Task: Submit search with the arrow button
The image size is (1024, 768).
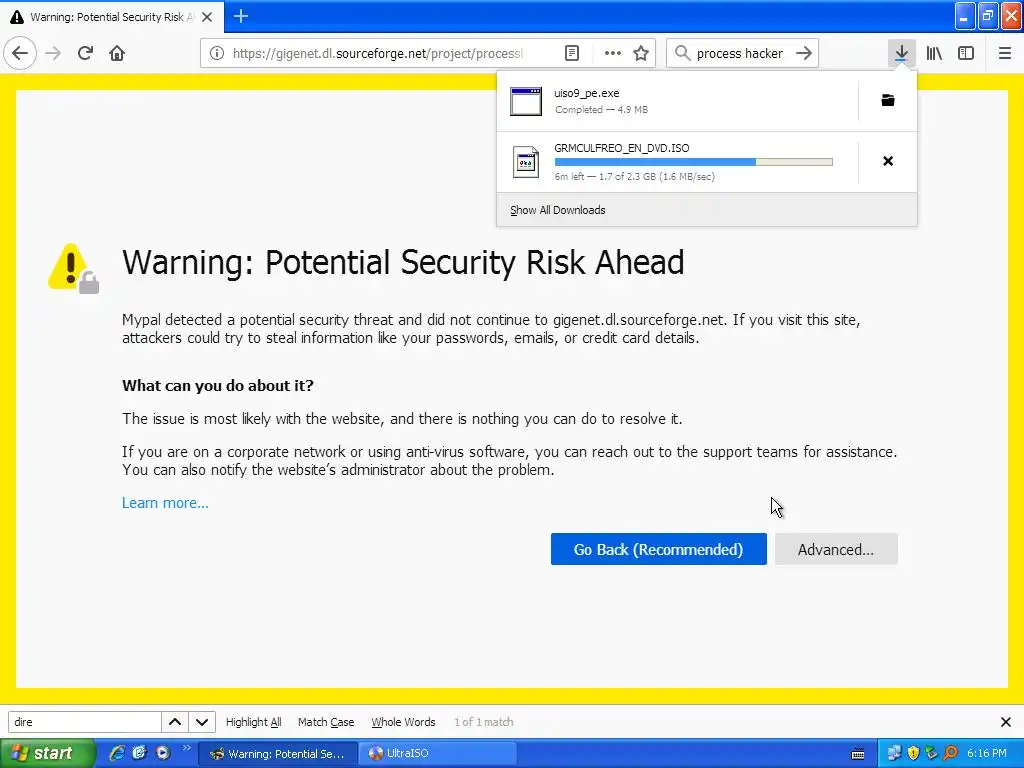Action: point(804,53)
